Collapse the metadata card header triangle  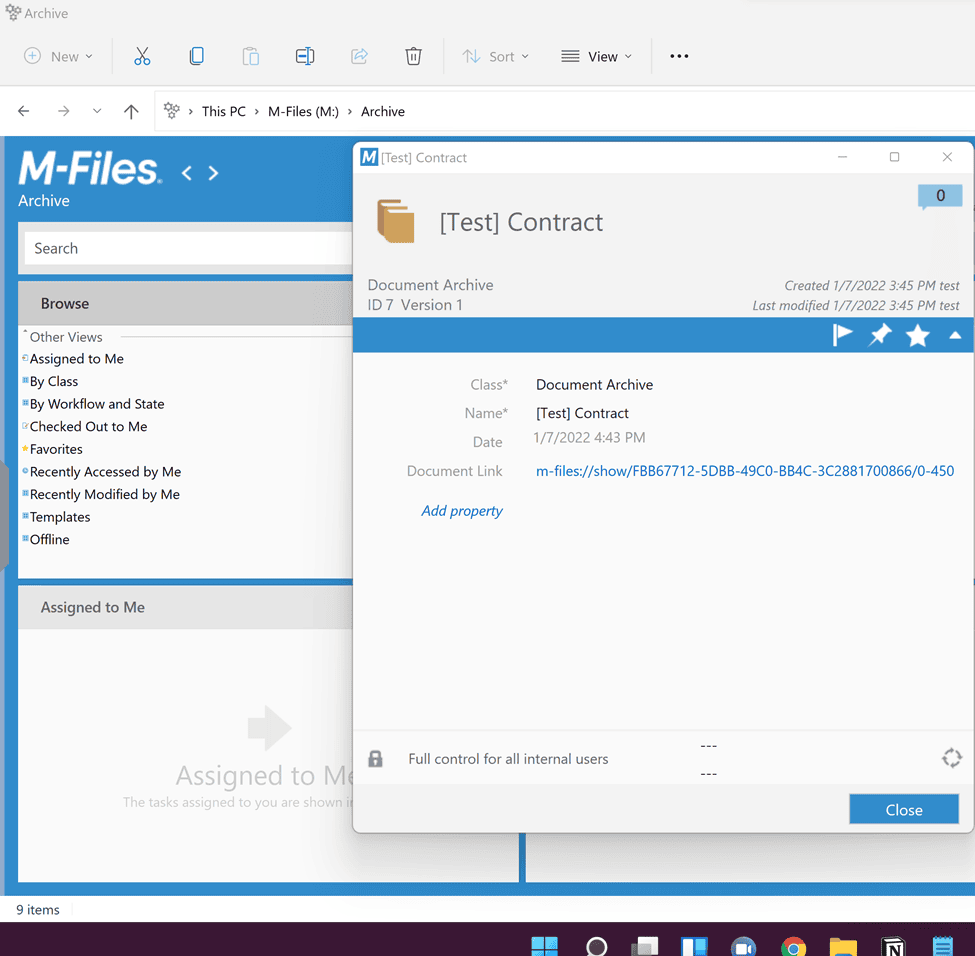pos(955,335)
